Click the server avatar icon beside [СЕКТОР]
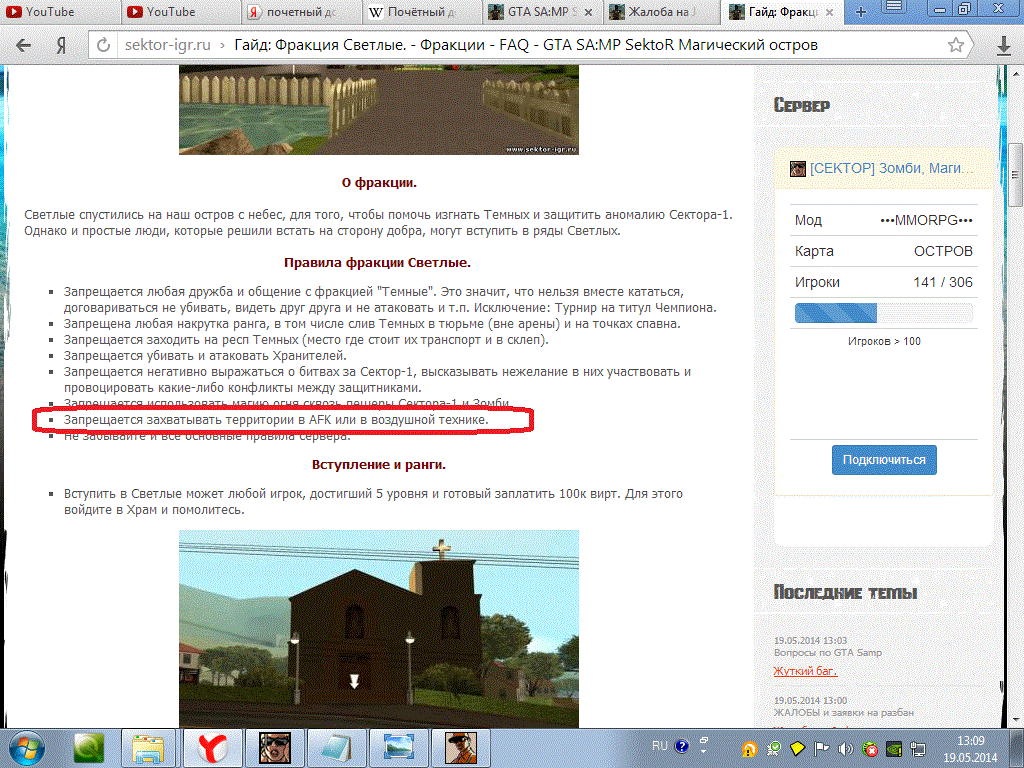Viewport: 1024px width, 768px height. point(797,168)
